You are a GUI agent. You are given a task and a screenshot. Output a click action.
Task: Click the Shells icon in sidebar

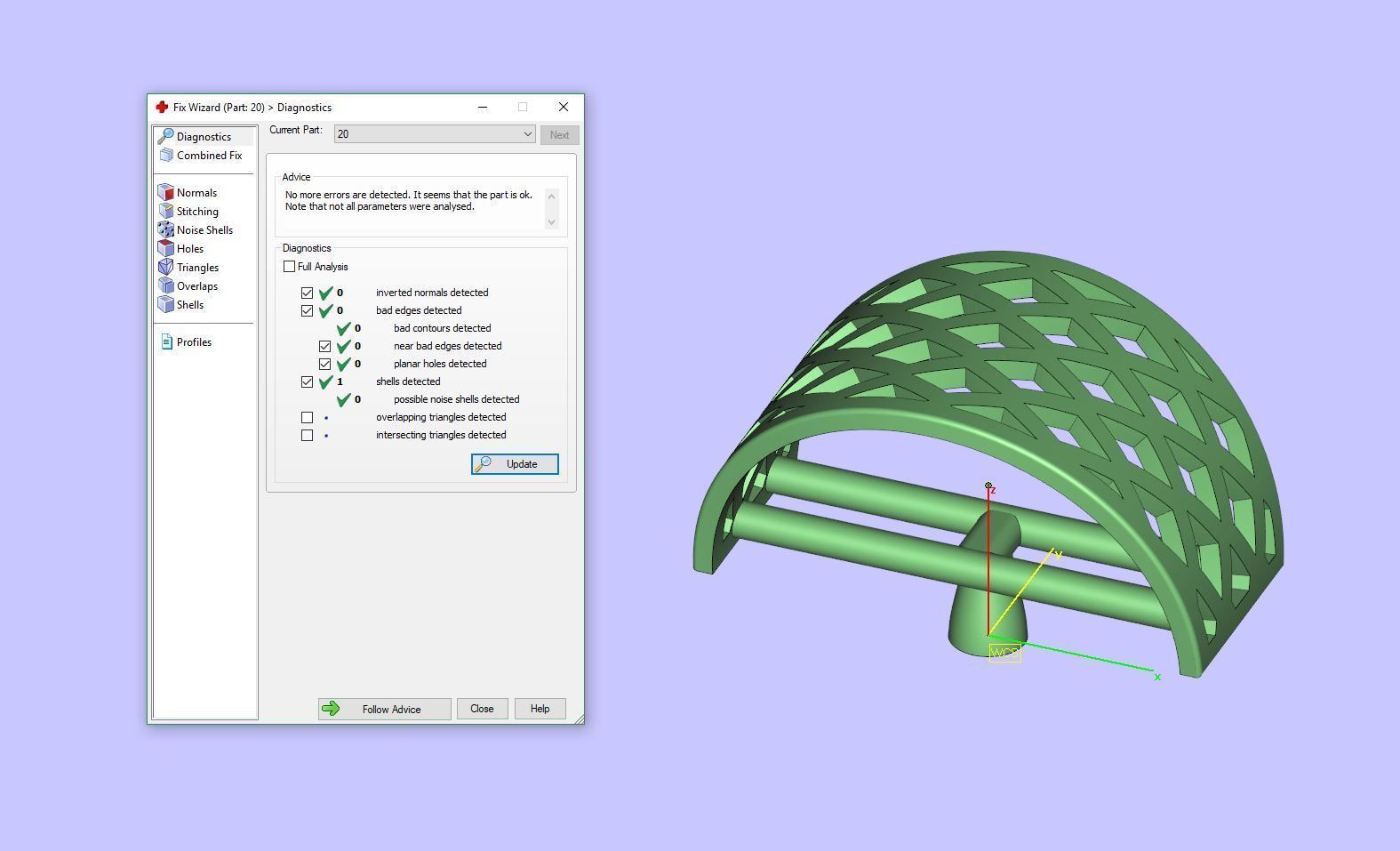165,304
